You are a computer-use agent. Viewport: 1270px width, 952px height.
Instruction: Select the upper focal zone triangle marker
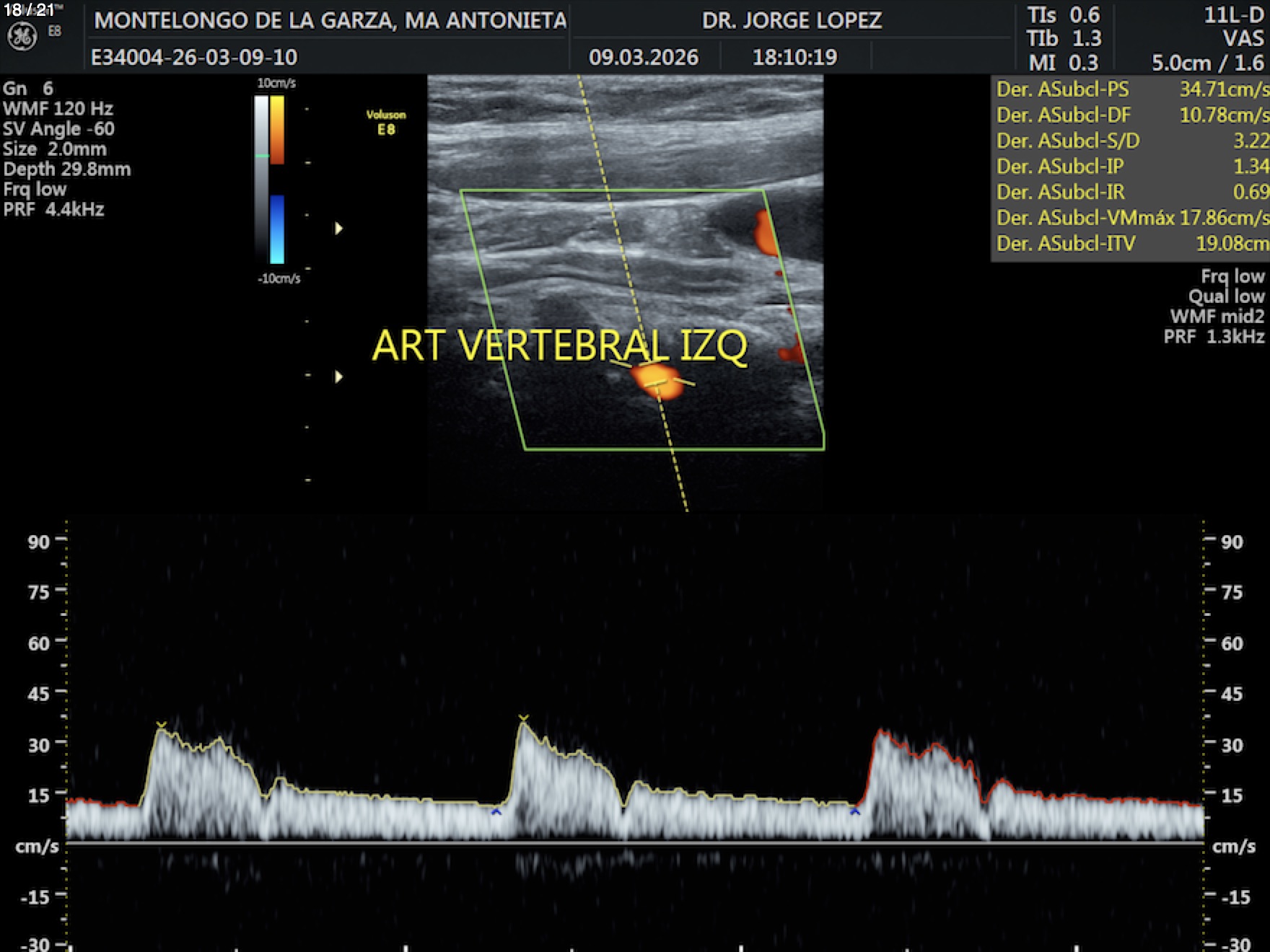click(x=338, y=229)
